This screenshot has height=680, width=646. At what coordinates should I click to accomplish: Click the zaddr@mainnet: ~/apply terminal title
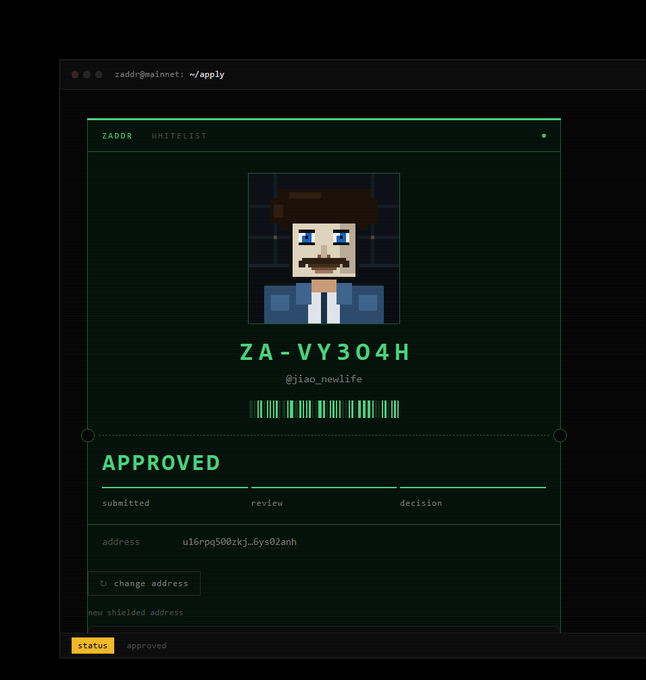170,75
